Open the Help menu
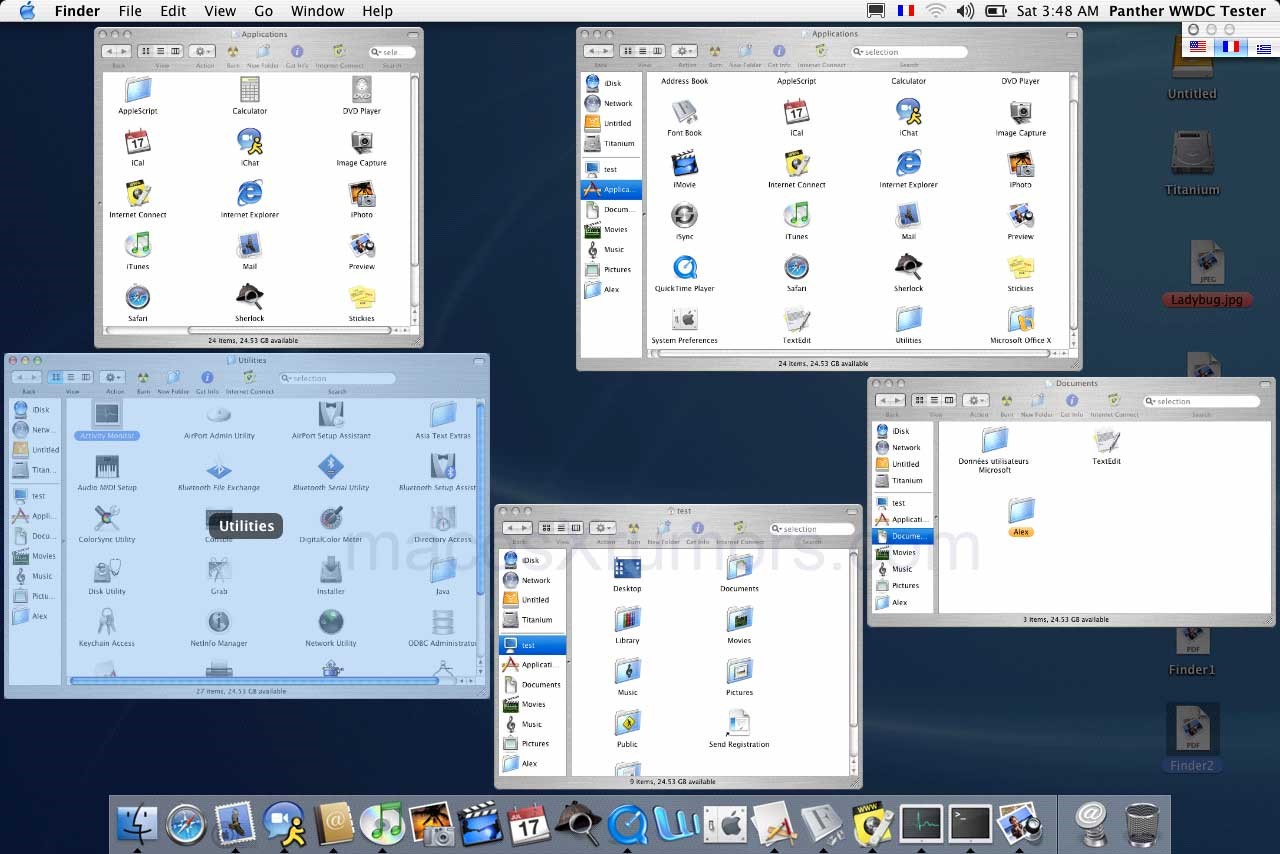This screenshot has width=1280, height=854. 377,11
